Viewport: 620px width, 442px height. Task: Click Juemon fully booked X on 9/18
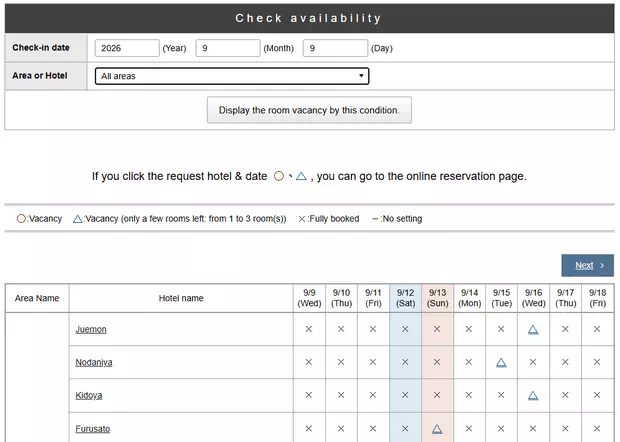pyautogui.click(x=597, y=329)
